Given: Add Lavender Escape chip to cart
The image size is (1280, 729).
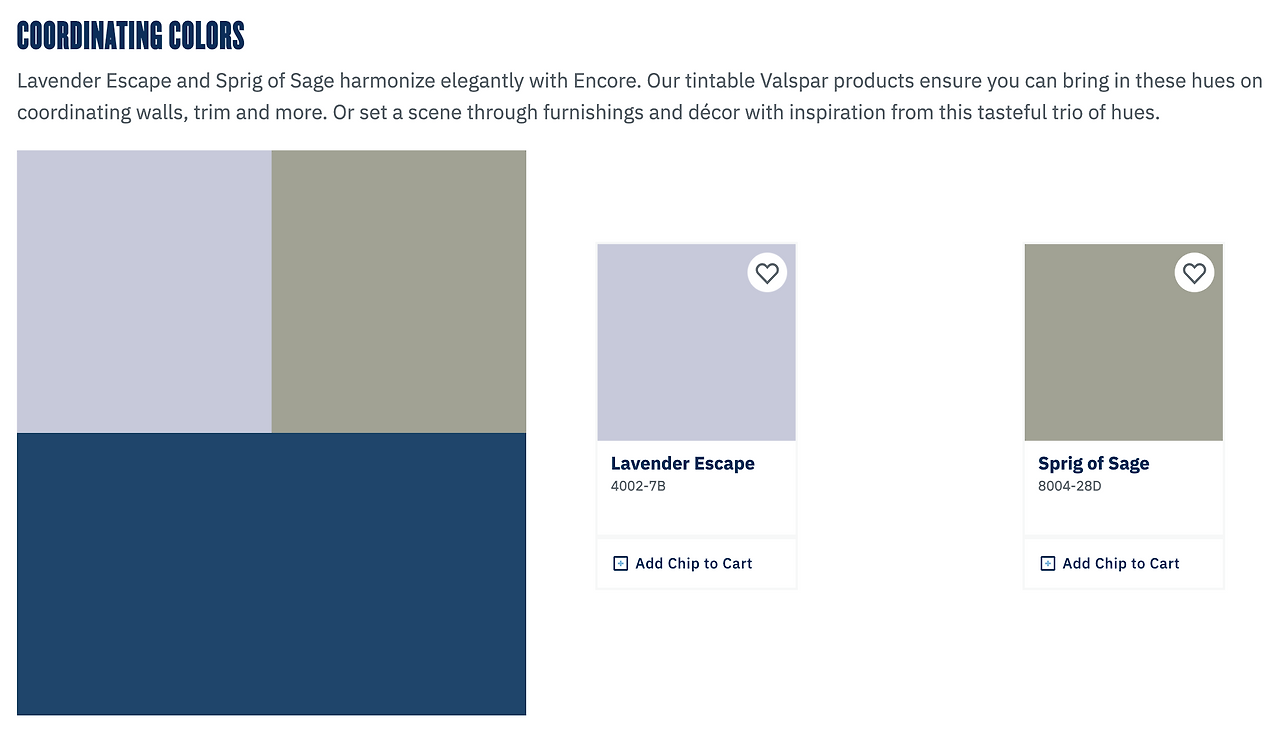Looking at the screenshot, I should point(697,564).
